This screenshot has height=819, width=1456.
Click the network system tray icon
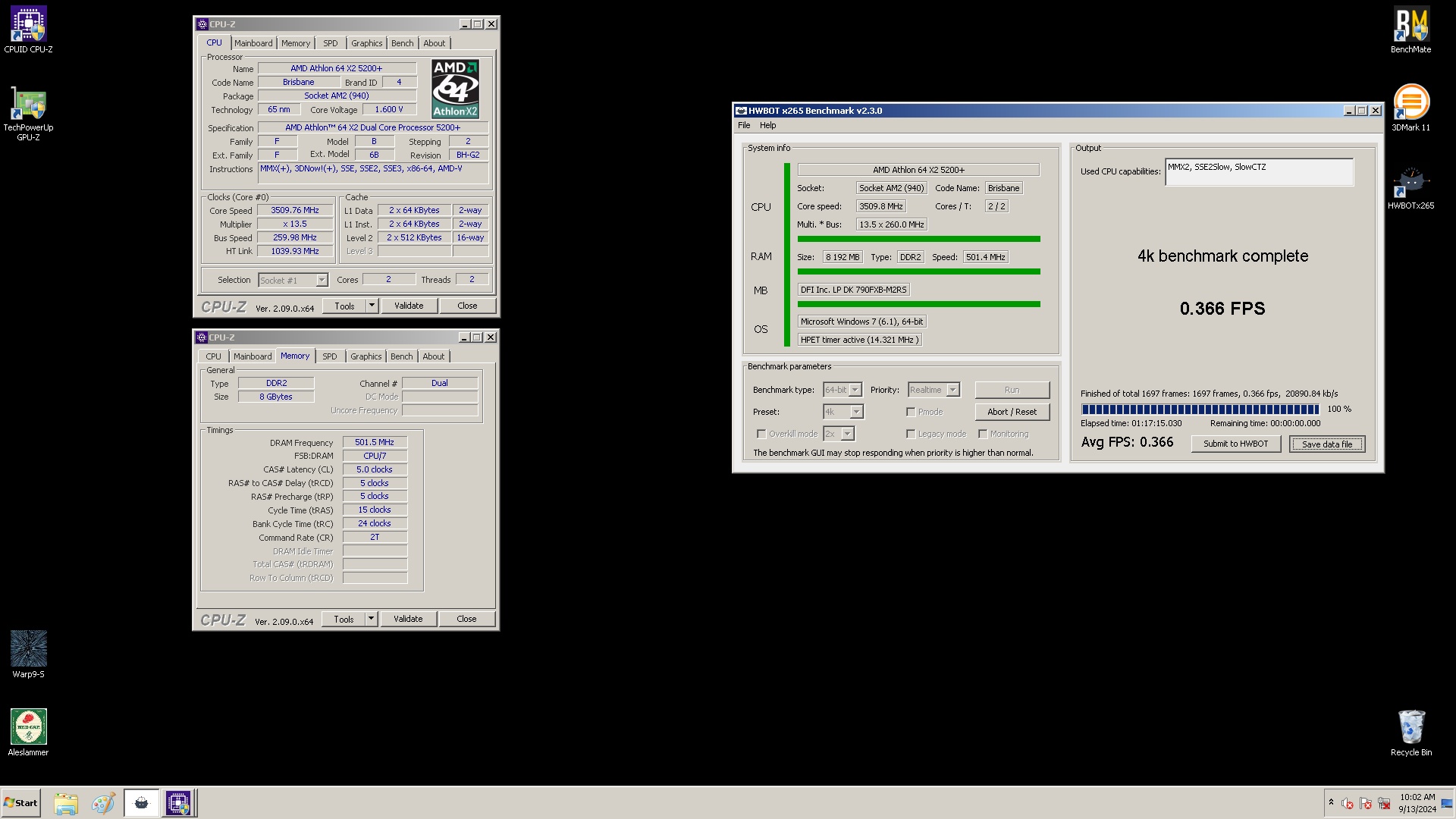[x=1384, y=803]
